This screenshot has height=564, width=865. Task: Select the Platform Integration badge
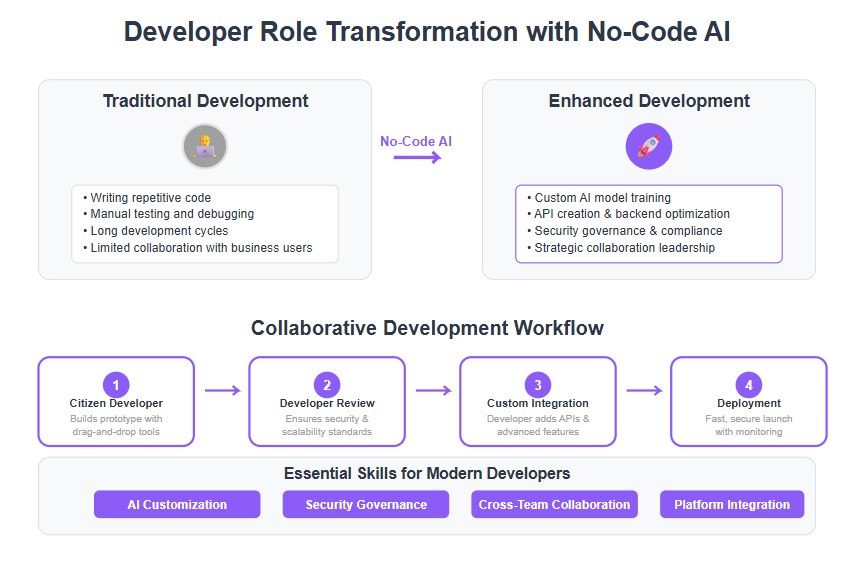732,504
